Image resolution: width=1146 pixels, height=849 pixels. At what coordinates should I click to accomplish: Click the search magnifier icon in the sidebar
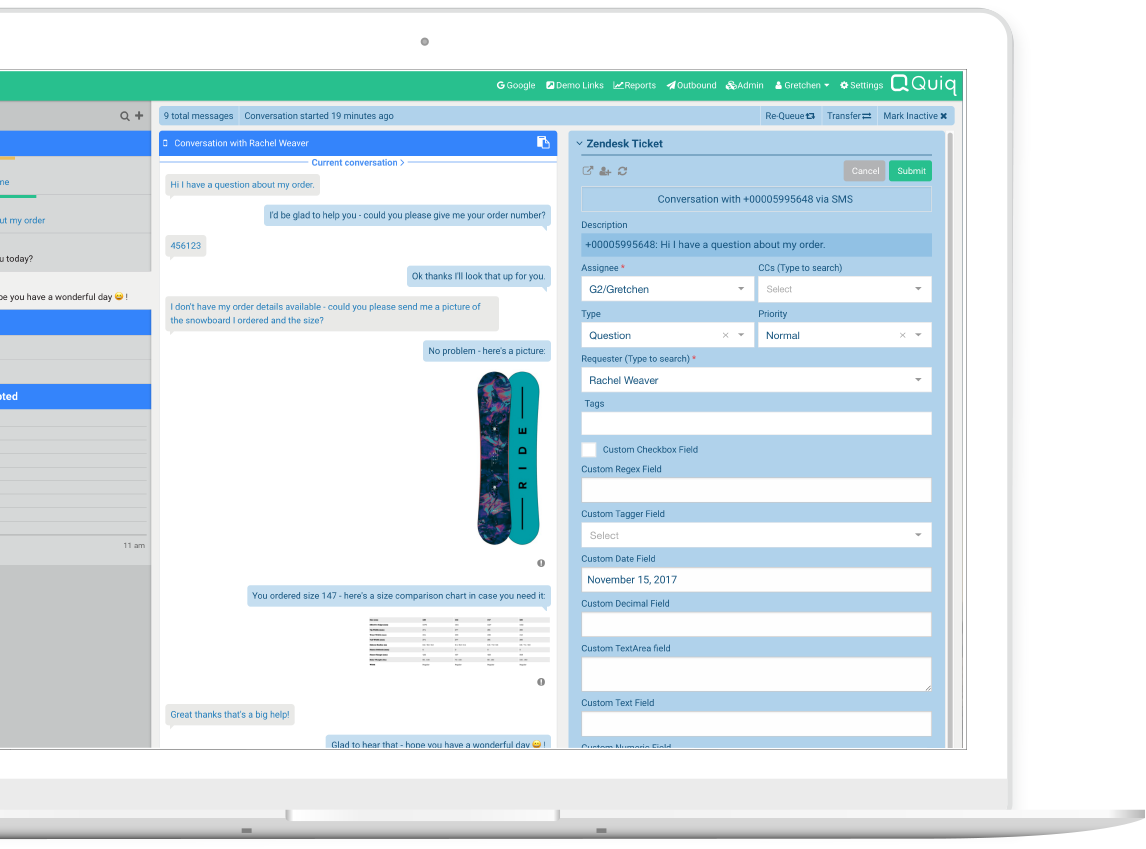(124, 115)
